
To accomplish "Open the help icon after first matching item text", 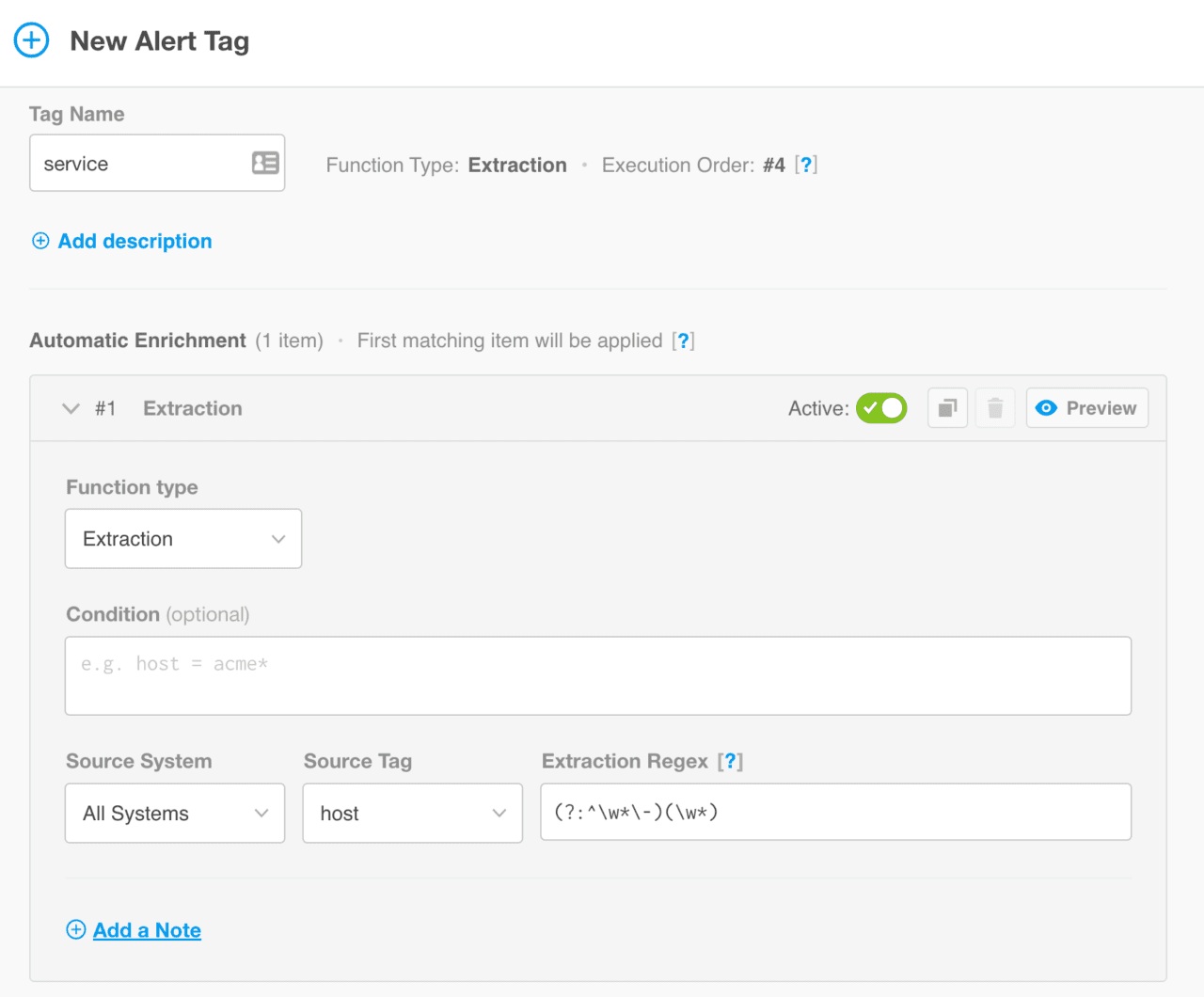I will point(684,340).
